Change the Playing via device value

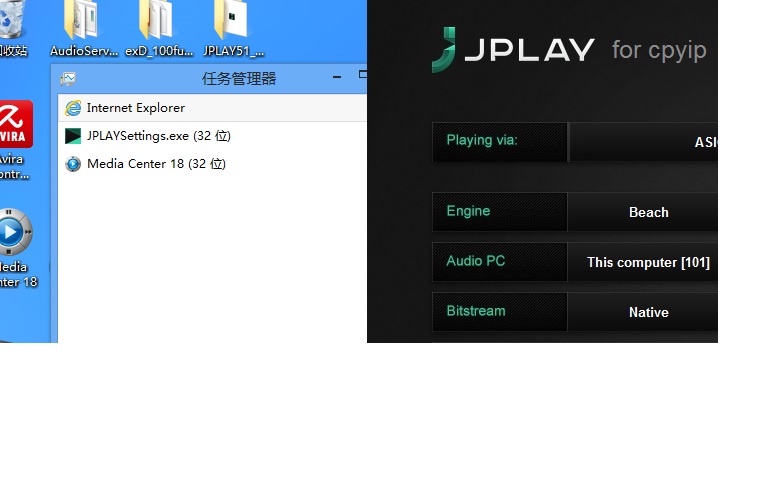[x=643, y=142]
